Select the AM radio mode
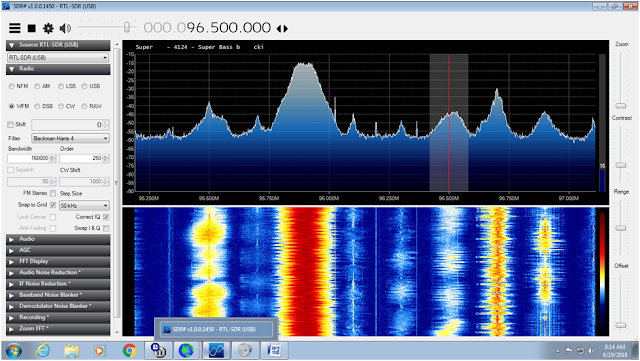Viewport: 640px width, 361px height. 37,86
